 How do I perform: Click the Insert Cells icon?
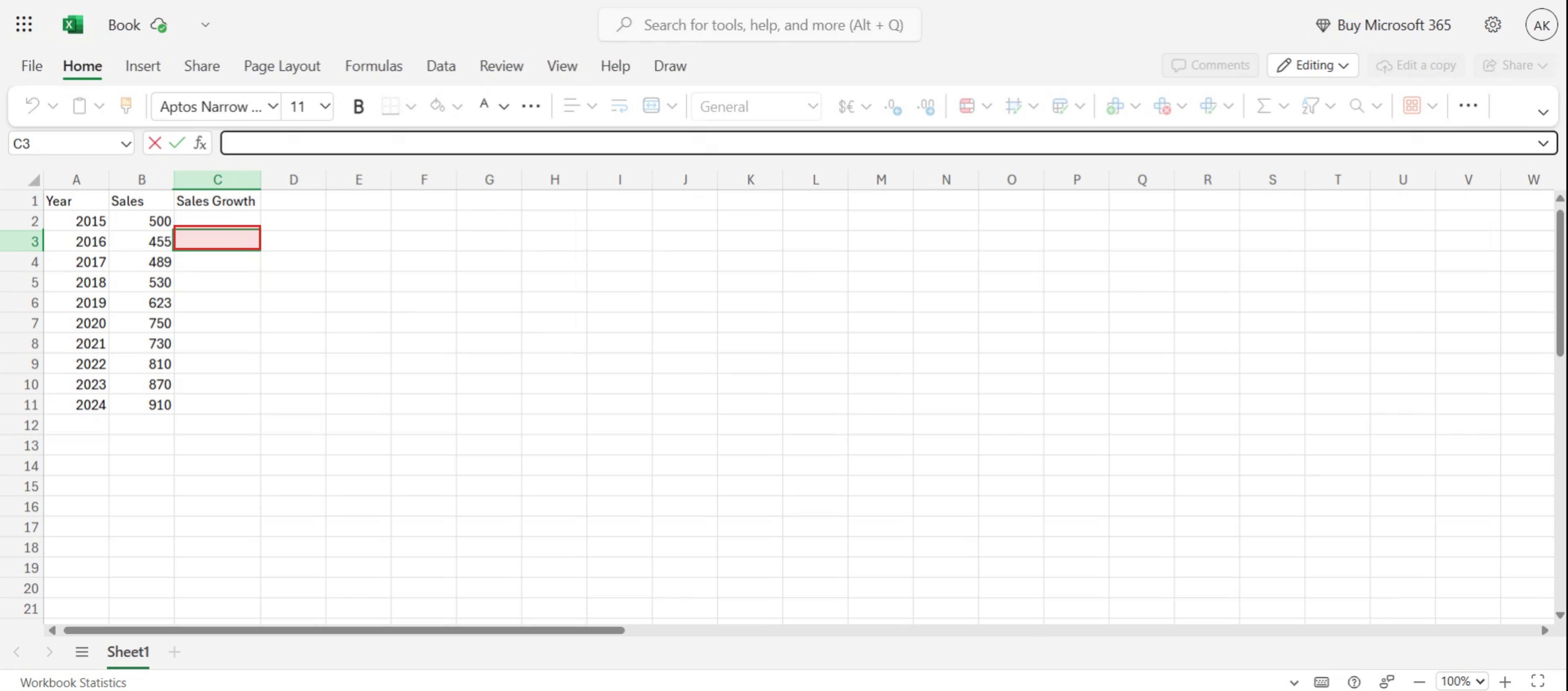1114,106
